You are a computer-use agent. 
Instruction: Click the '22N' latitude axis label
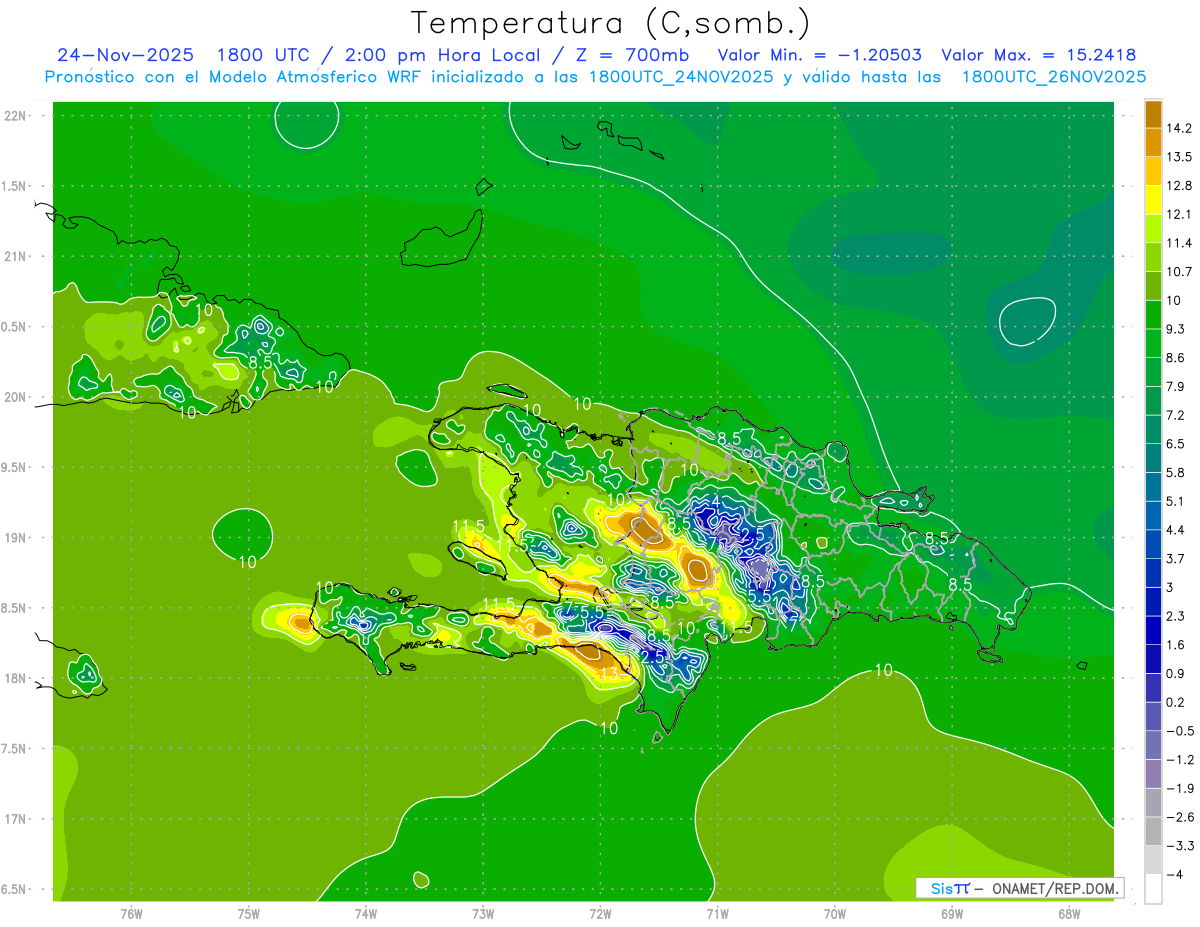[17, 116]
